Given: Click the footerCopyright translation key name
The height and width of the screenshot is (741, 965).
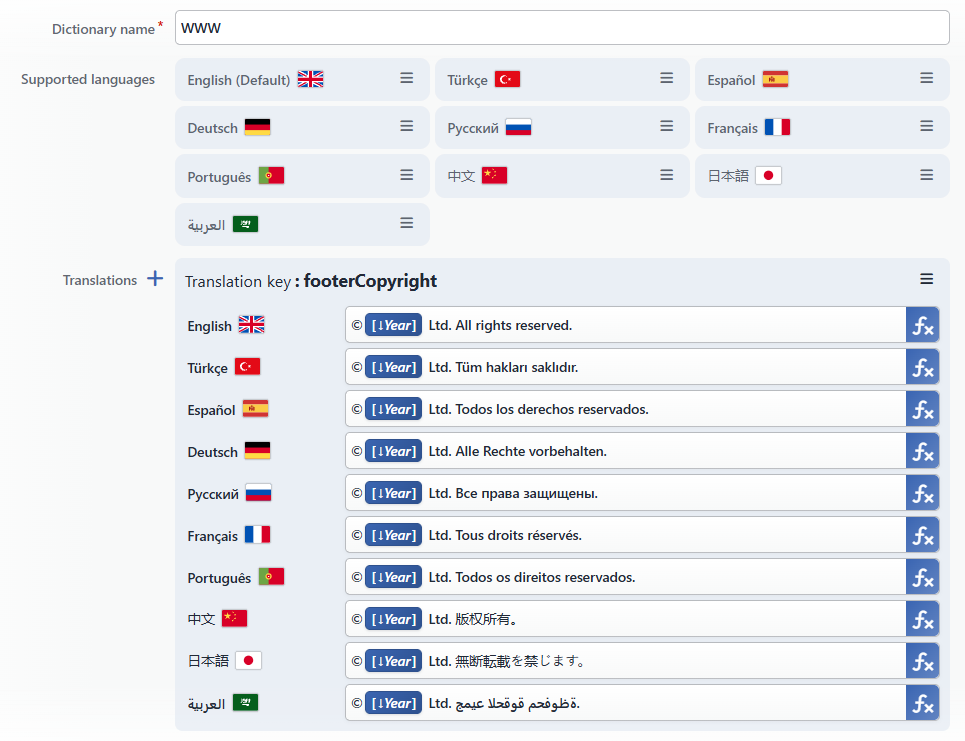Looking at the screenshot, I should pyautogui.click(x=370, y=281).
